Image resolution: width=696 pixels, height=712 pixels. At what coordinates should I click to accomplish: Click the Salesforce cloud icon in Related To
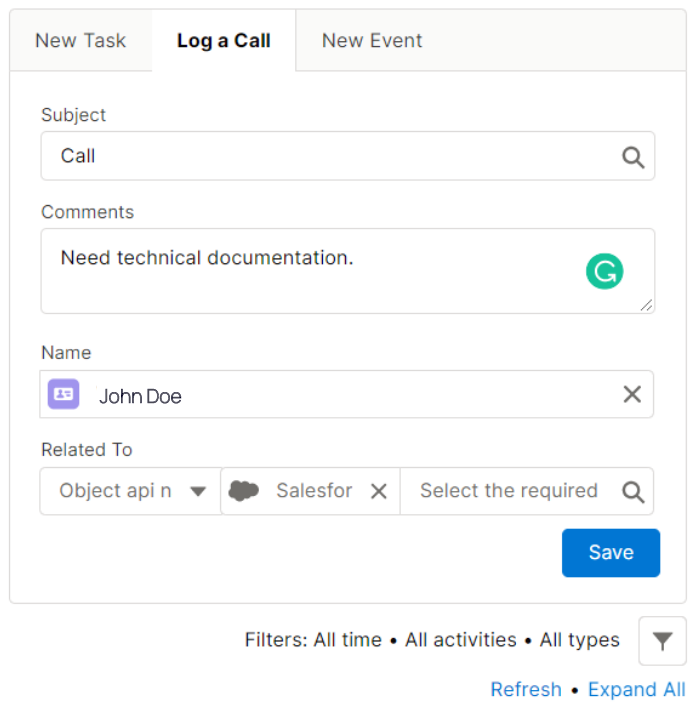[244, 491]
